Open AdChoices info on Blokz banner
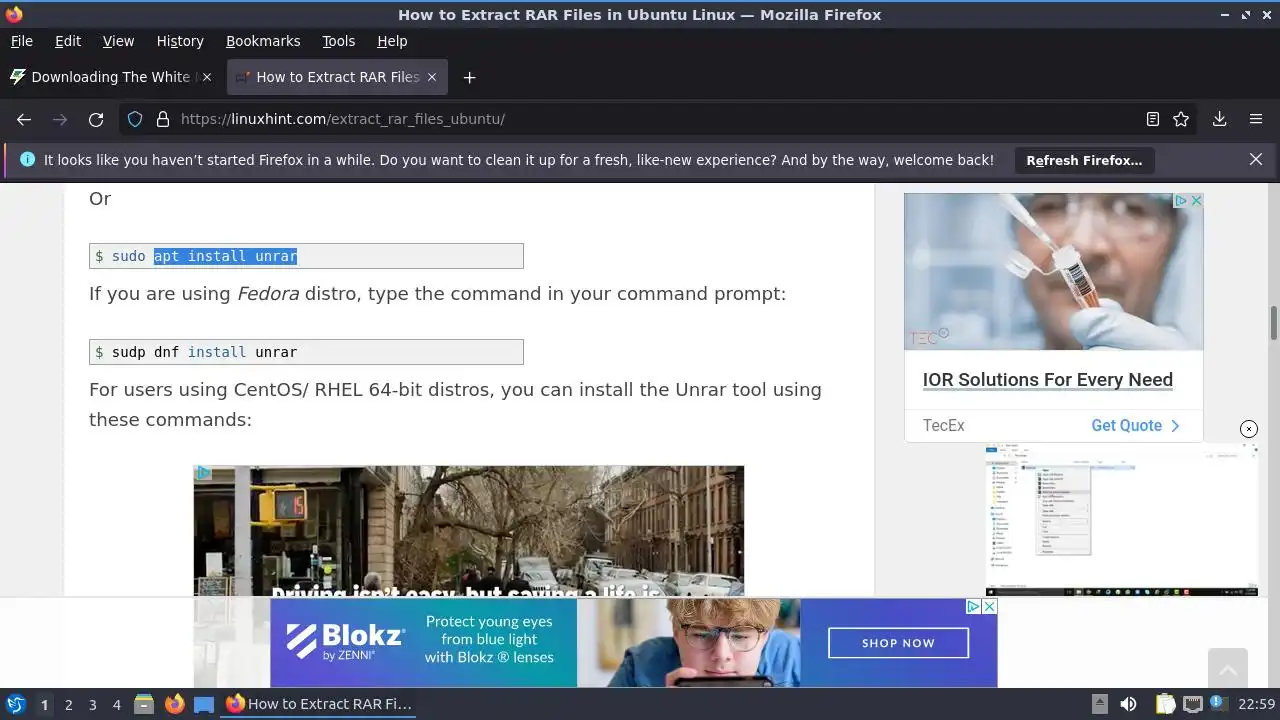 tap(973, 606)
